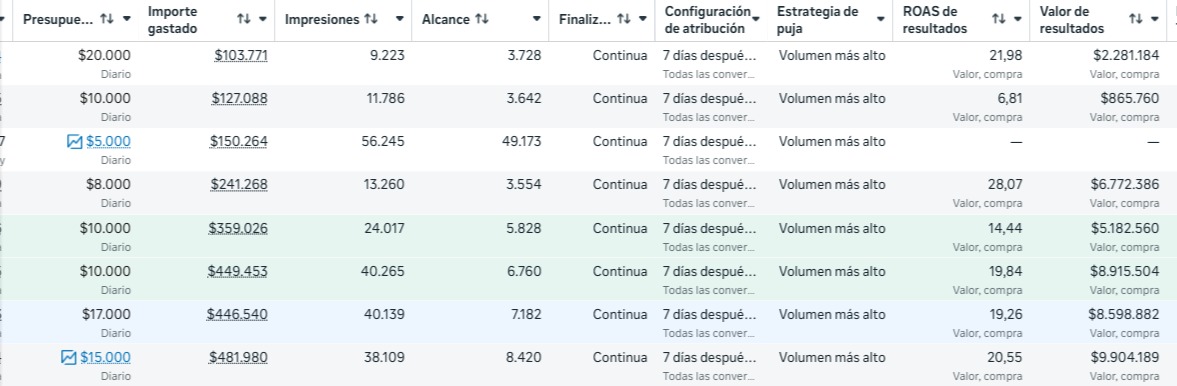The width and height of the screenshot is (1177, 386).
Task: Open the Configuración de atribución column dropdown
Action: [757, 19]
